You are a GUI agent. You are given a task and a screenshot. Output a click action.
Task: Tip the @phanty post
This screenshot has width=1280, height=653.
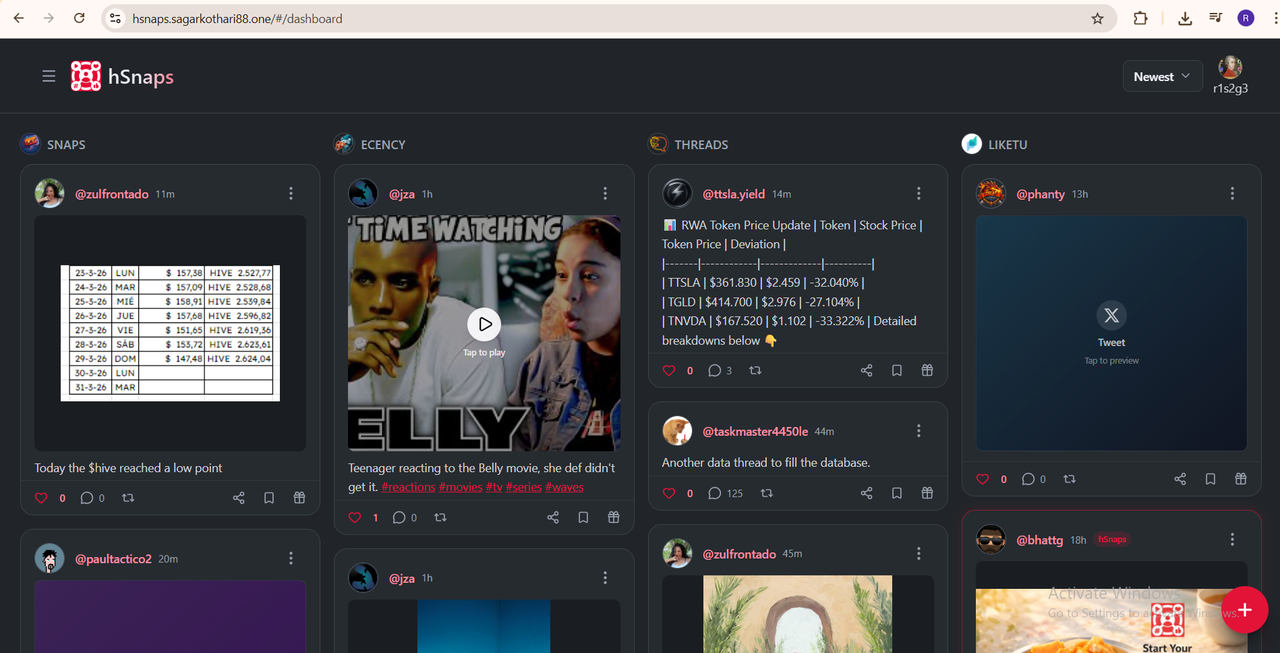pos(1241,479)
